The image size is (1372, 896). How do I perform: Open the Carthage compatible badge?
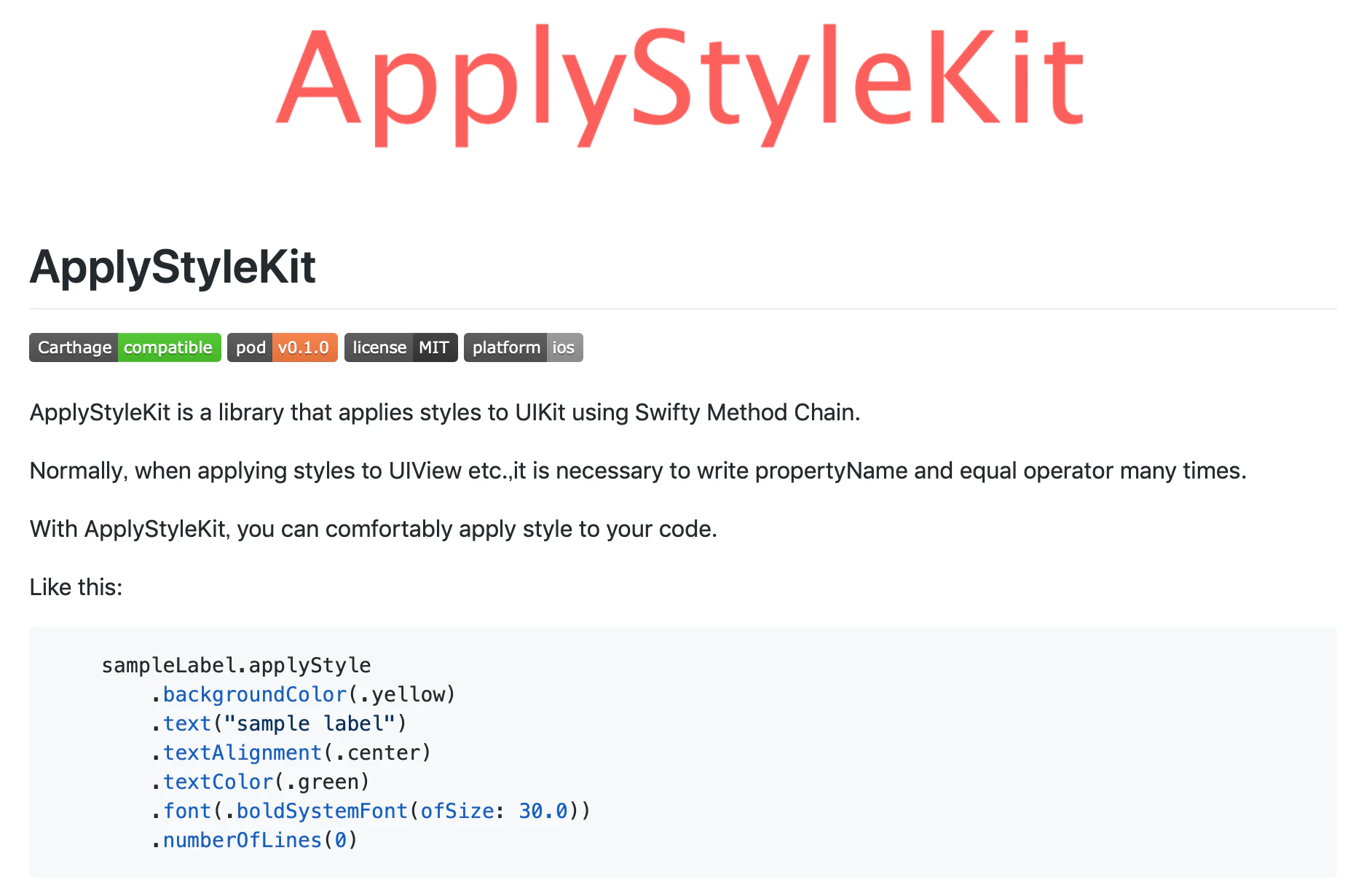coord(125,347)
